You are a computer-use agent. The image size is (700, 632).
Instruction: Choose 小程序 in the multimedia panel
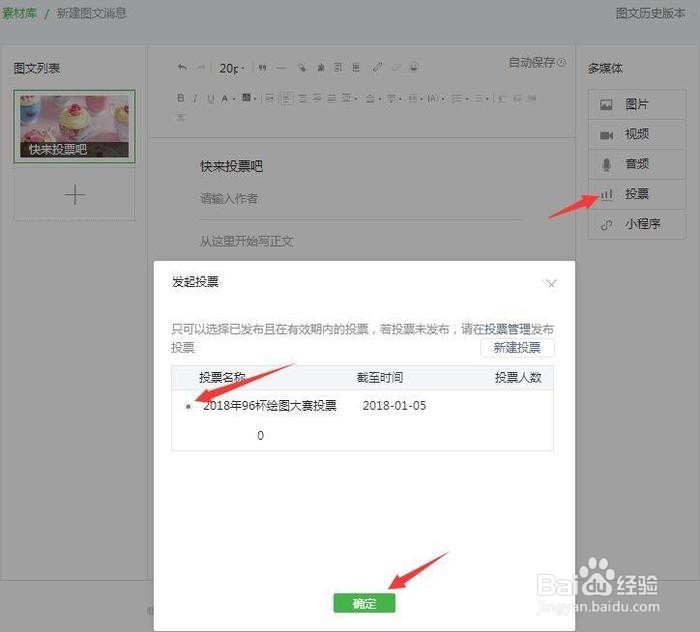pos(637,224)
